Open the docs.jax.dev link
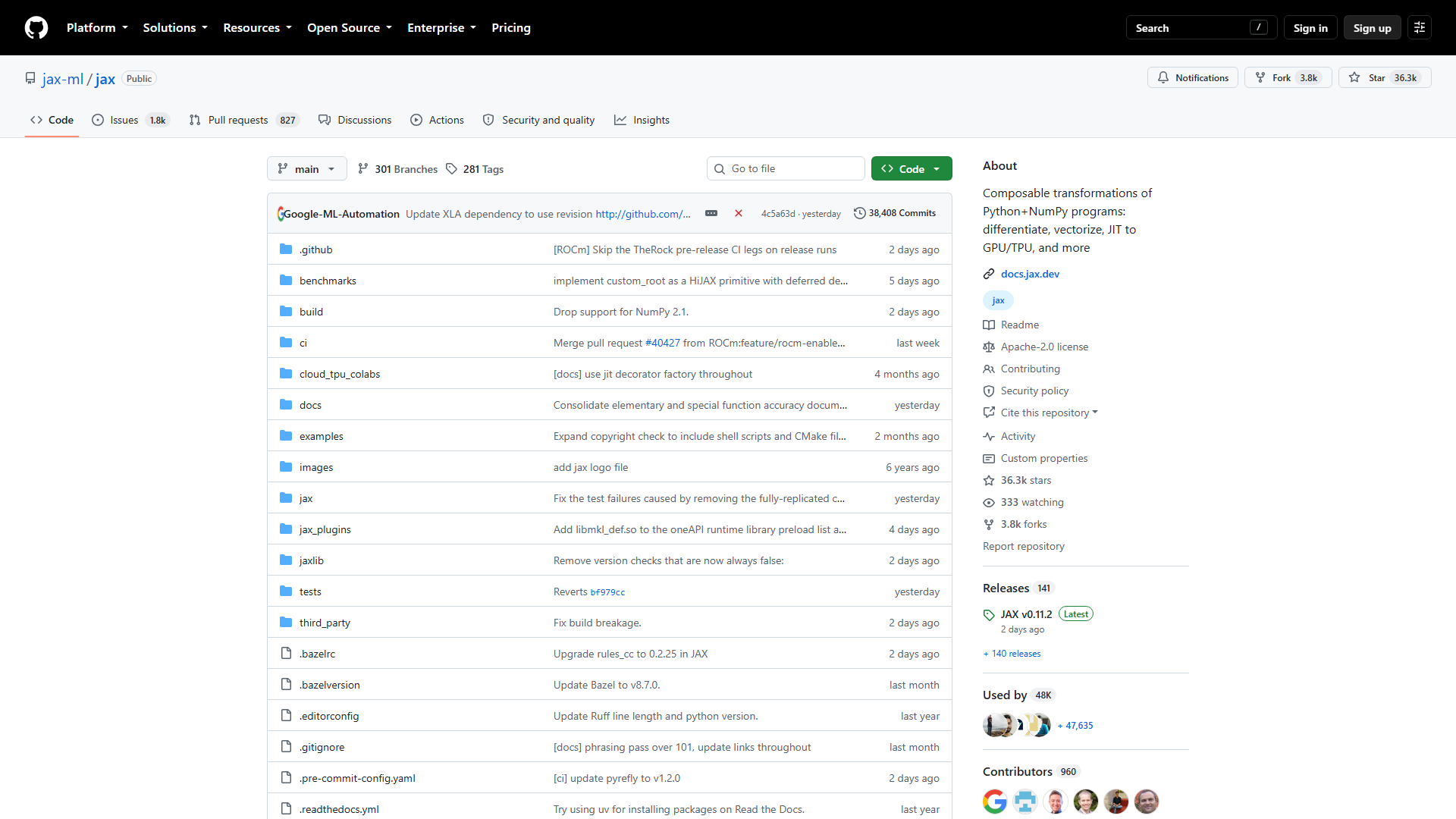 click(1030, 274)
